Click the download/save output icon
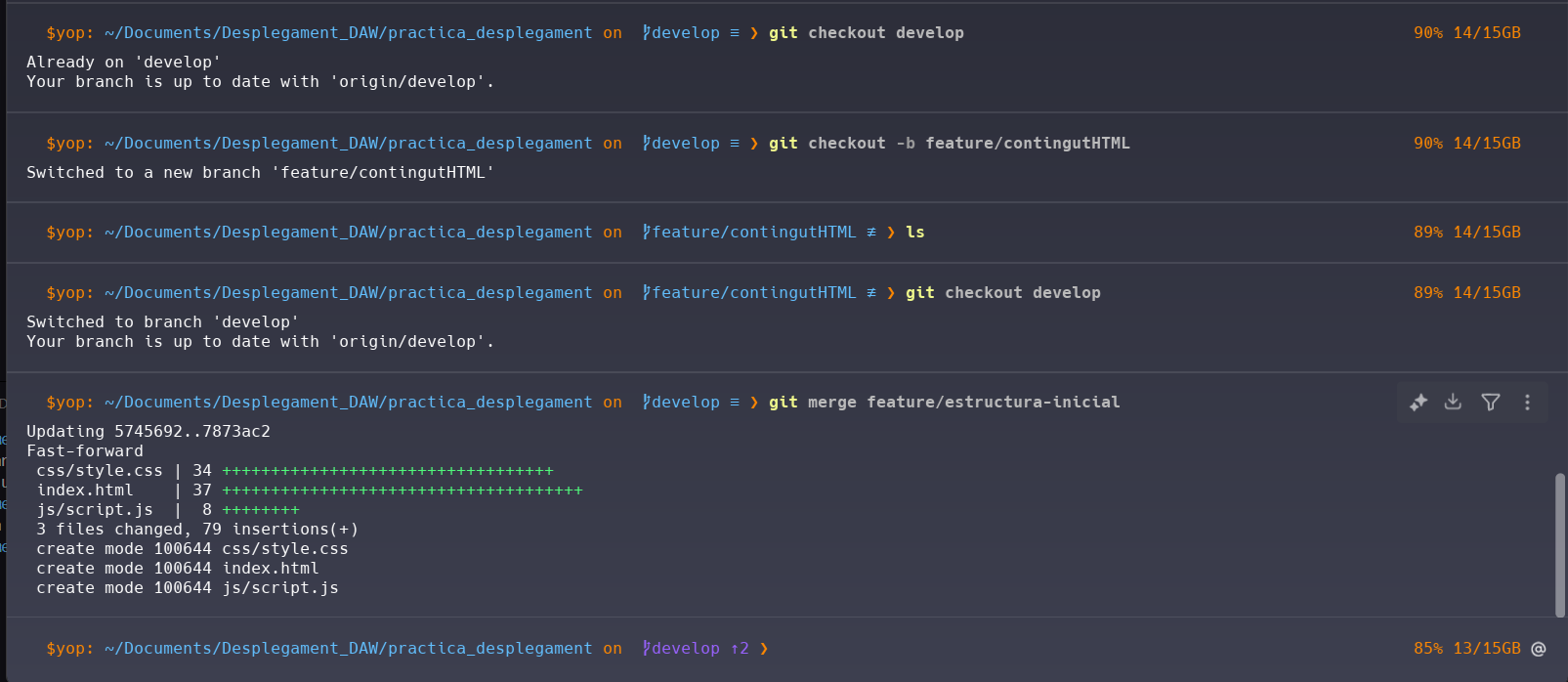The image size is (1568, 682). coord(1454,403)
